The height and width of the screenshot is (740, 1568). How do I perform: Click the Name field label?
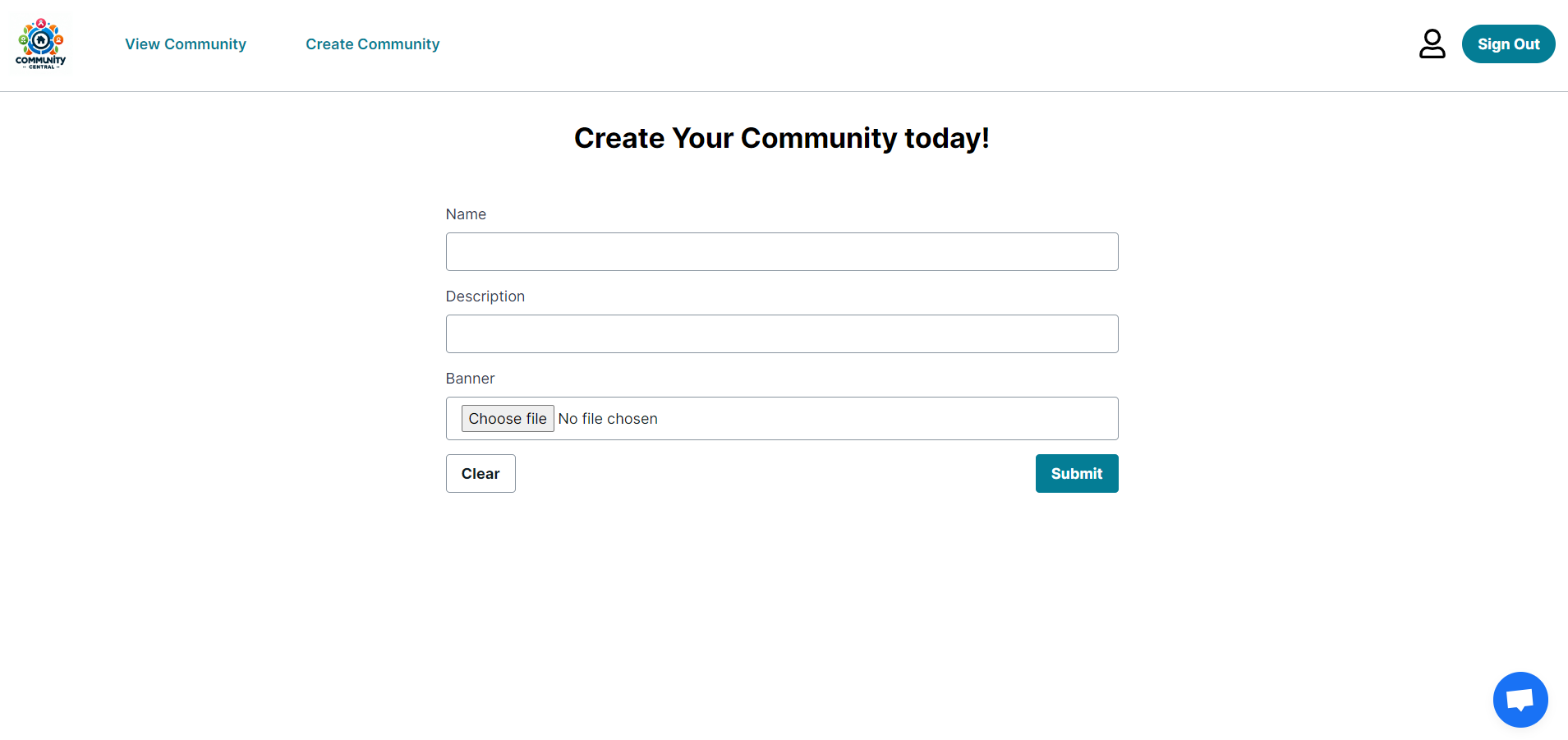[x=466, y=214]
